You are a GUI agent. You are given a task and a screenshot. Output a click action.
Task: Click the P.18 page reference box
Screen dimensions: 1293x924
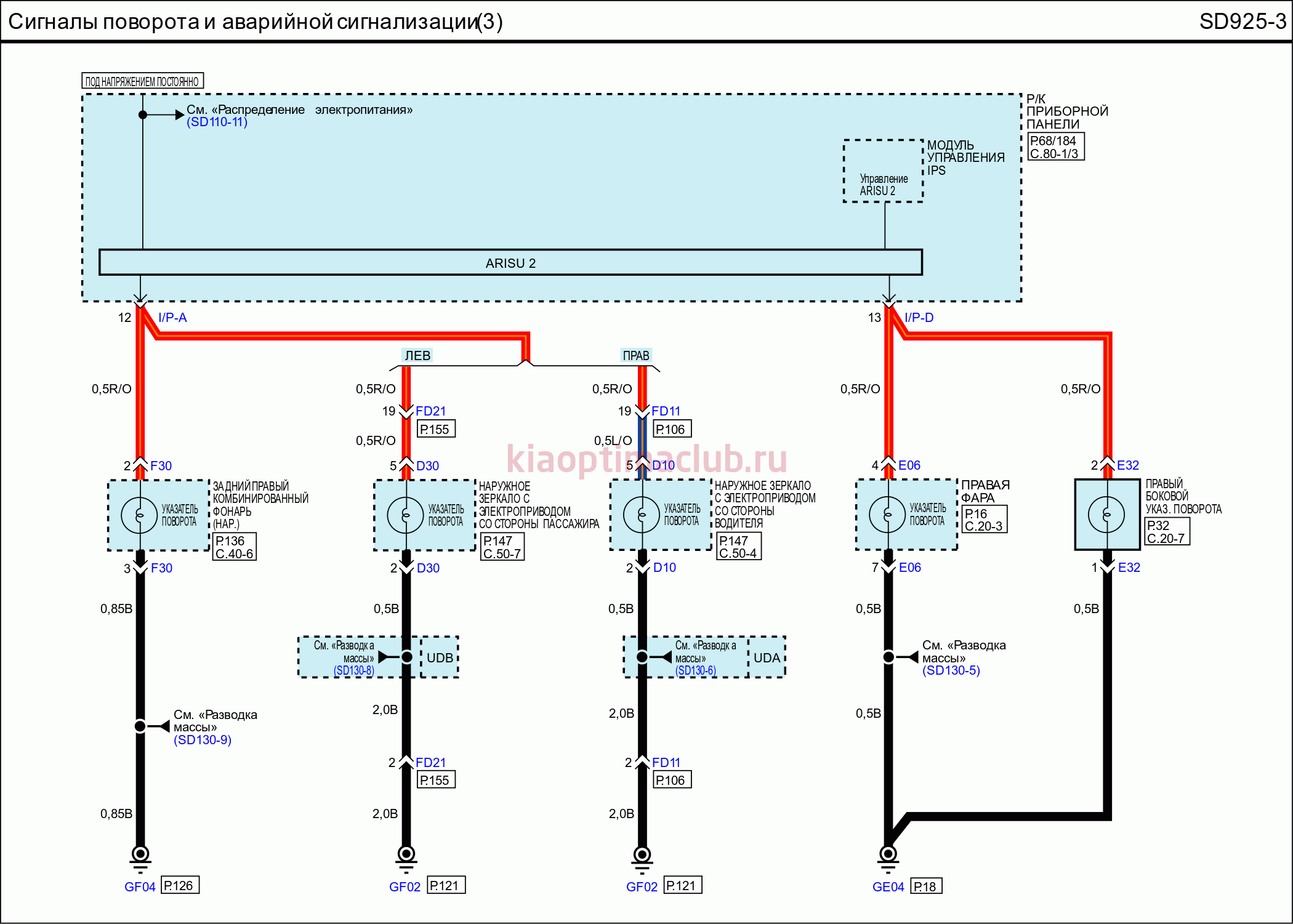(926, 886)
